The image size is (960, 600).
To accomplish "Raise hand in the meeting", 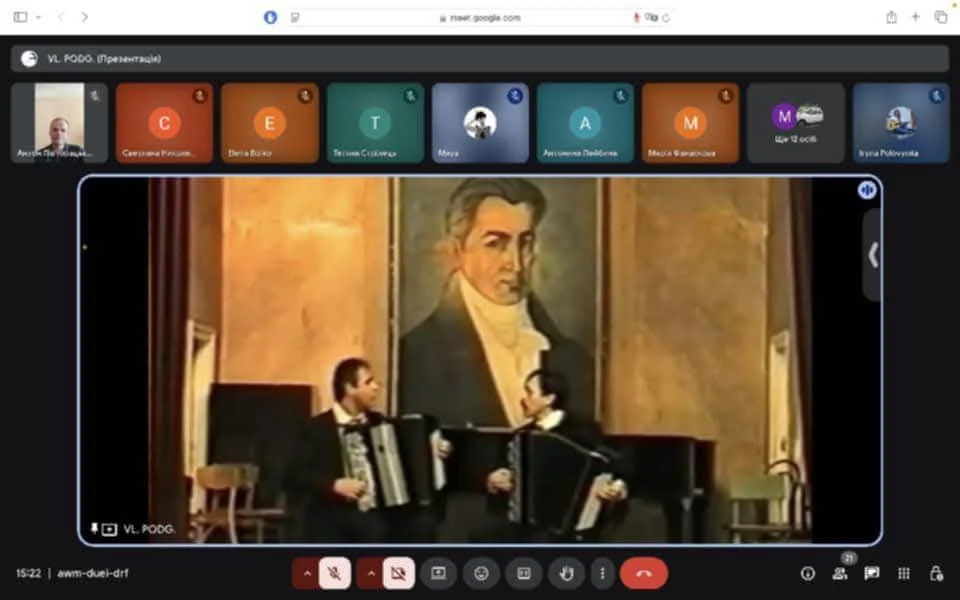I will point(567,574).
